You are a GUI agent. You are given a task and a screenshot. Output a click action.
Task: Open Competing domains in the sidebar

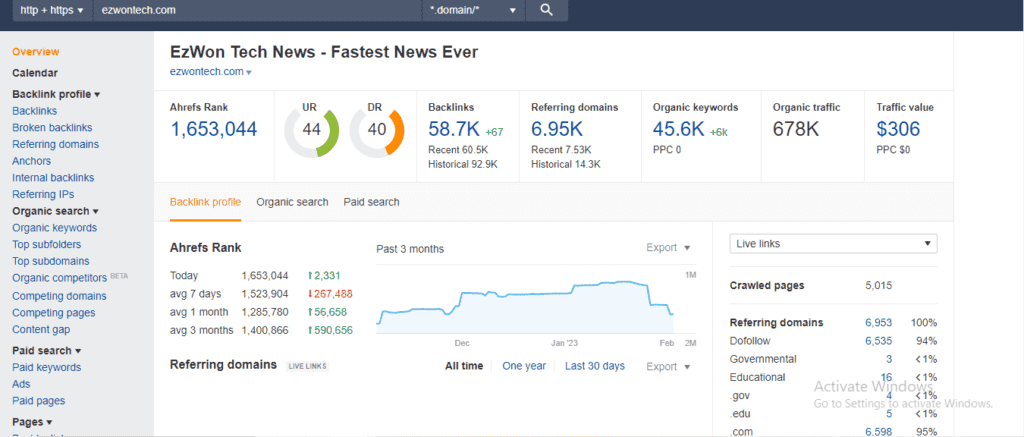click(59, 296)
